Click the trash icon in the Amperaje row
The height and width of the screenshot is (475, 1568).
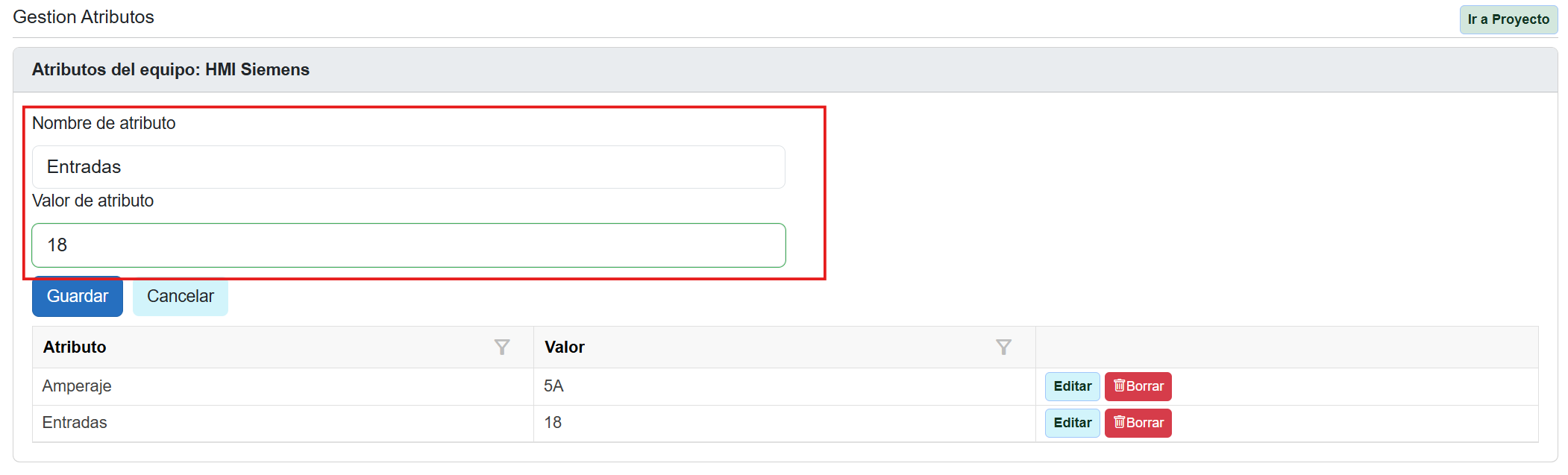pos(1119,386)
